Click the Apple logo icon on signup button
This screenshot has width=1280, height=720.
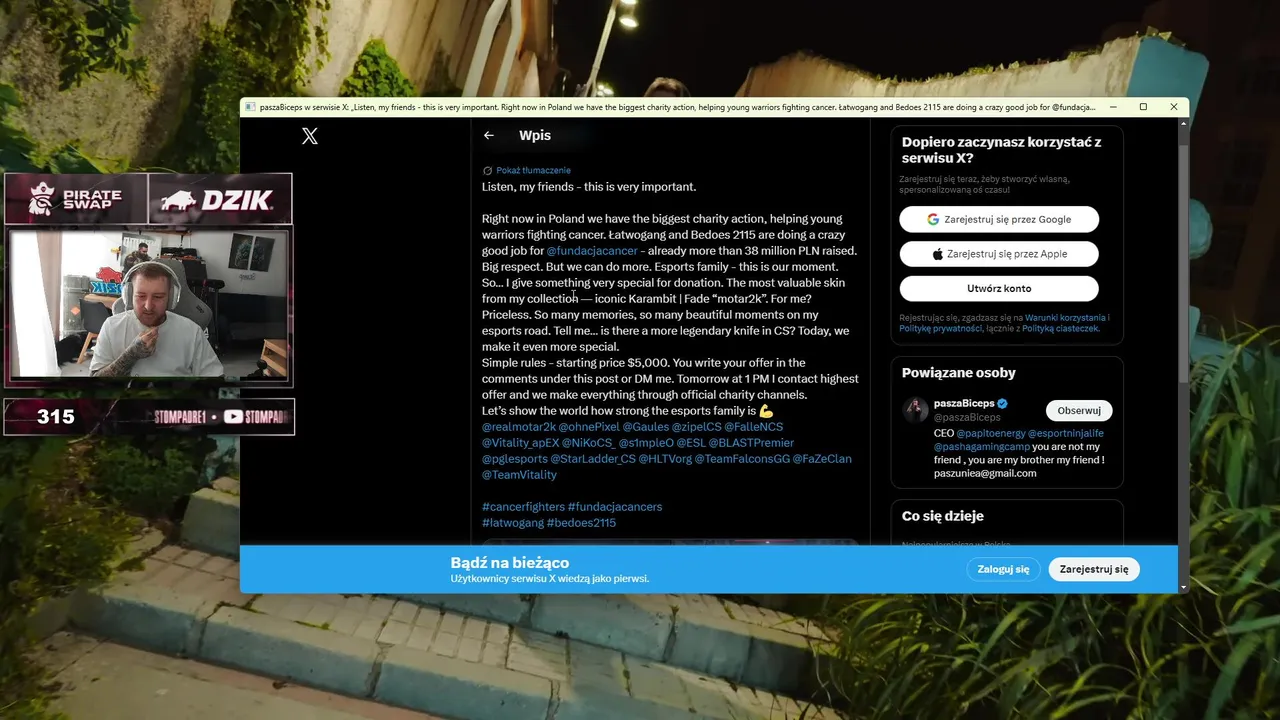click(x=937, y=254)
